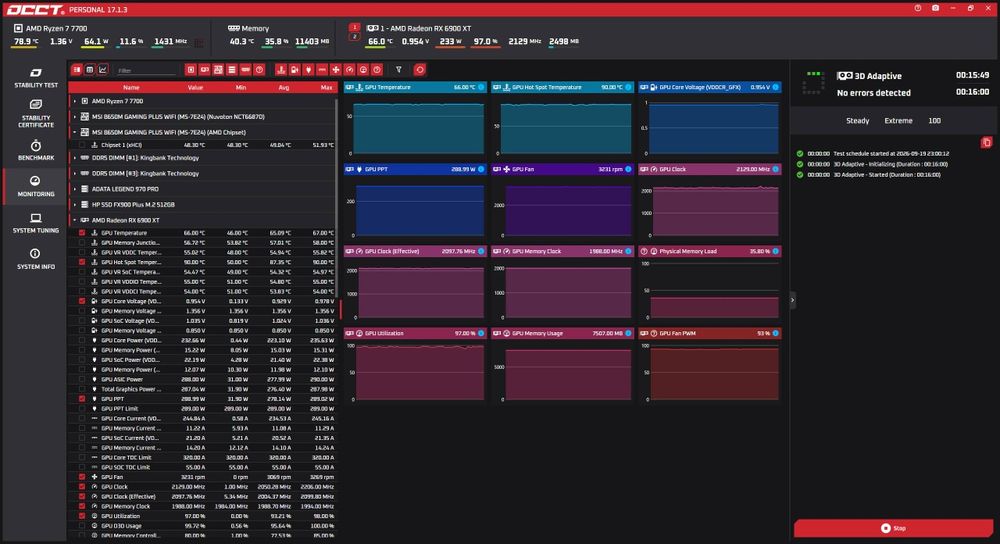Uncheck the GPU Utilization checkbox
Image resolution: width=1000 pixels, height=544 pixels.
82,516
